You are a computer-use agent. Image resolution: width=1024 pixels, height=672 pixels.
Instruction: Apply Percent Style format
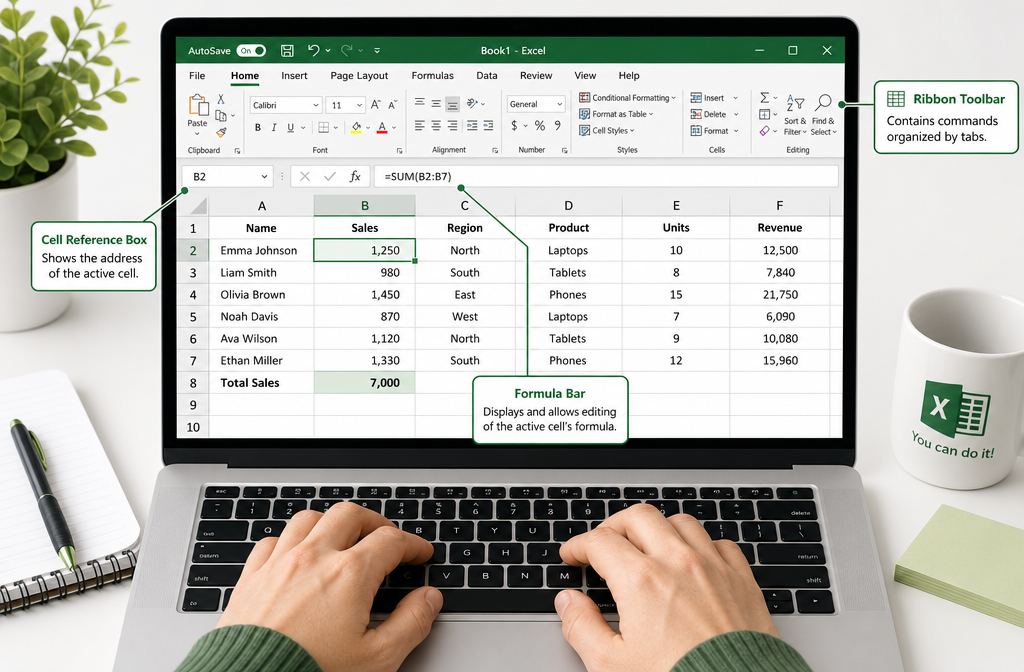click(540, 125)
